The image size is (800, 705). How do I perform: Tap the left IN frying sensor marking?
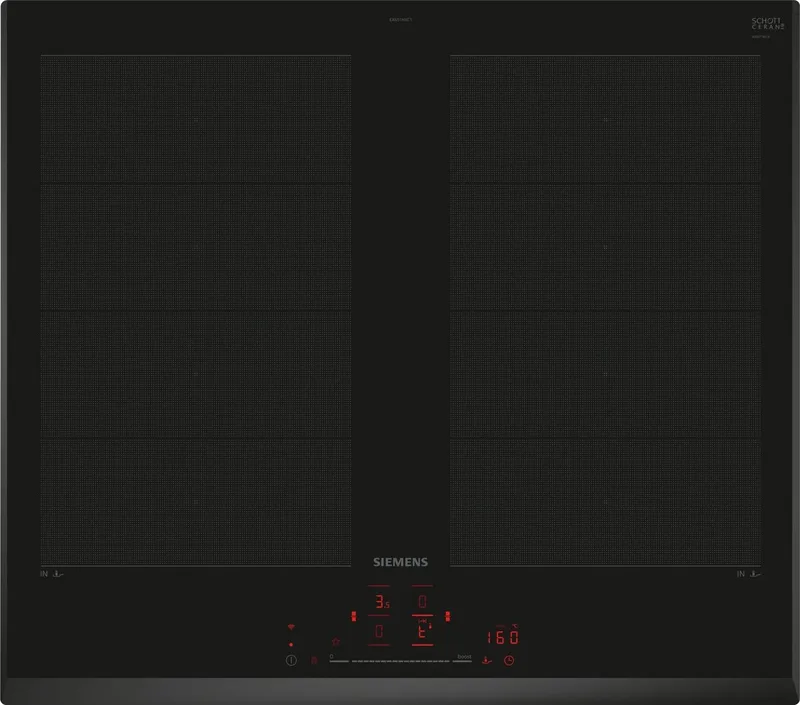pyautogui.click(x=52, y=574)
